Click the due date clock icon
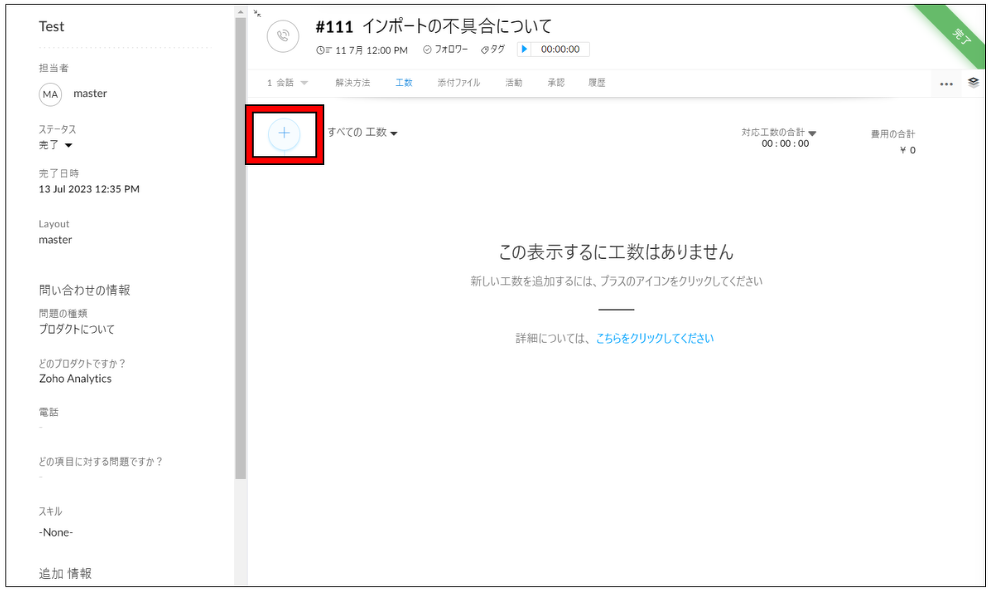This screenshot has height=592, width=988. click(x=323, y=50)
